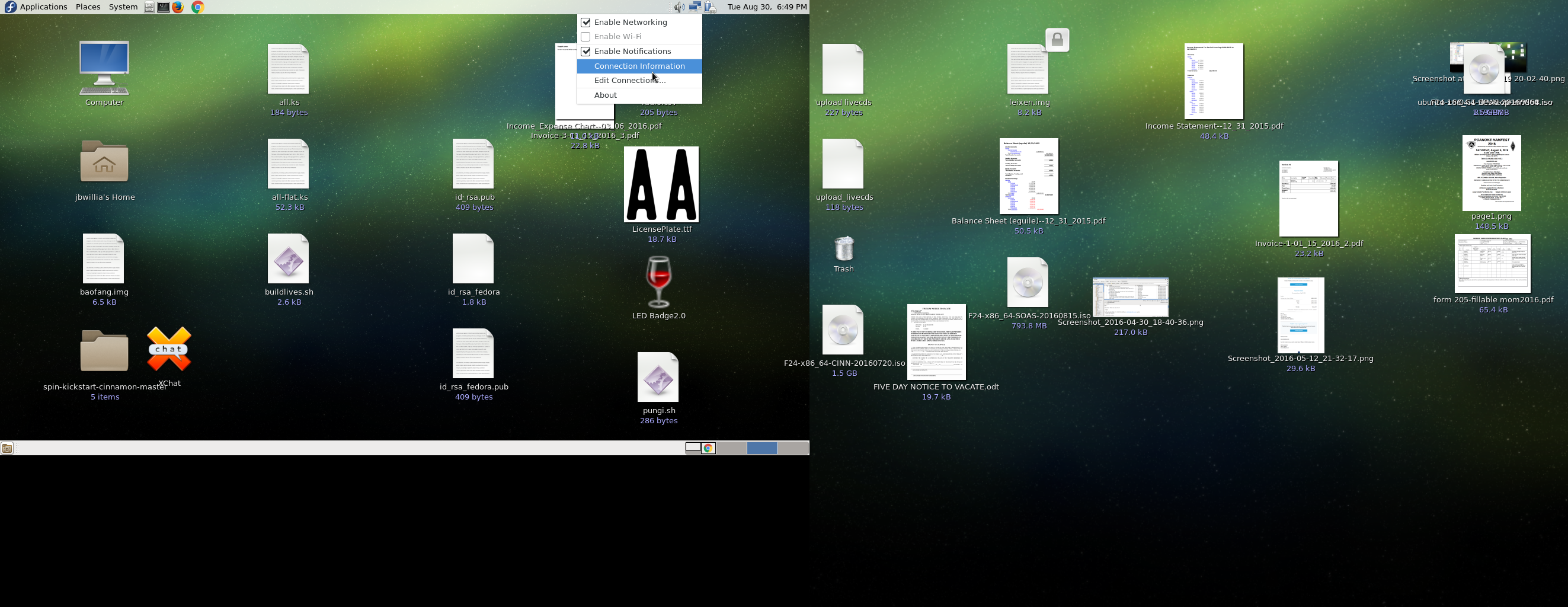Screen dimensions: 1568x607
Task: Select the all.ks file icon
Action: 289,69
